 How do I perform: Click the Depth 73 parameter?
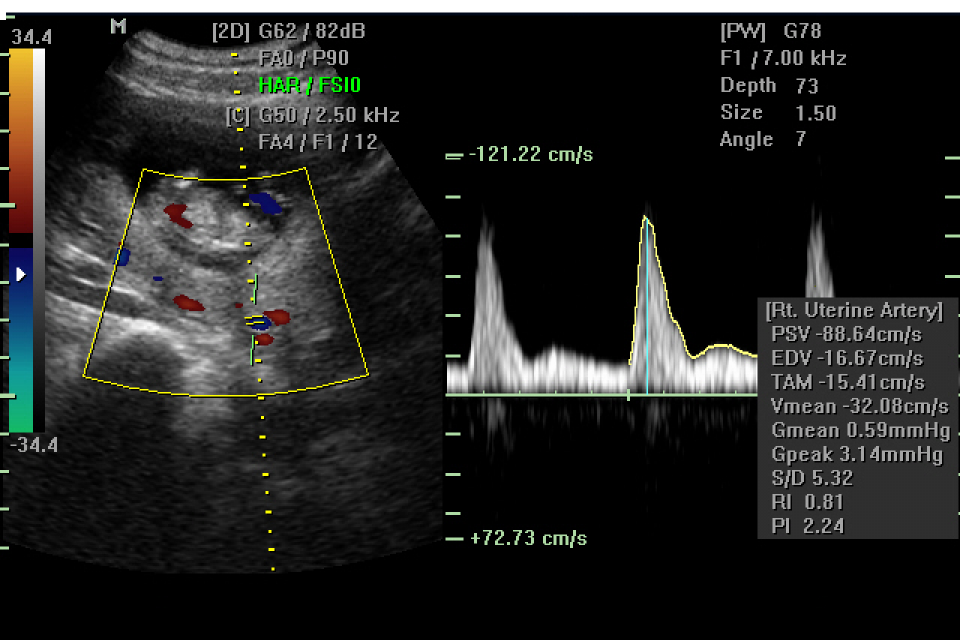tap(762, 85)
